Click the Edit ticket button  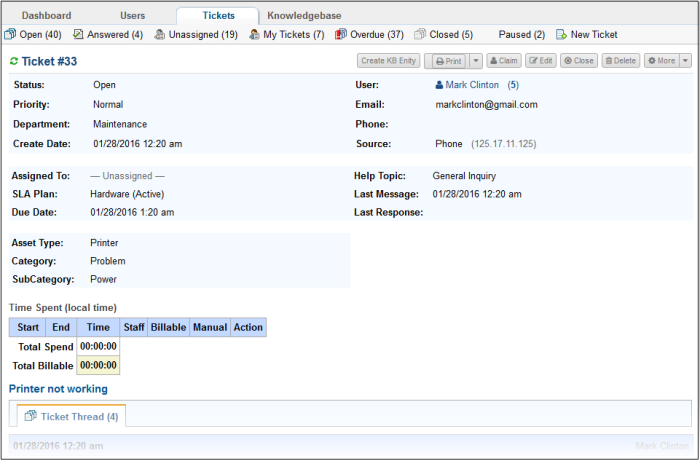[x=541, y=61]
